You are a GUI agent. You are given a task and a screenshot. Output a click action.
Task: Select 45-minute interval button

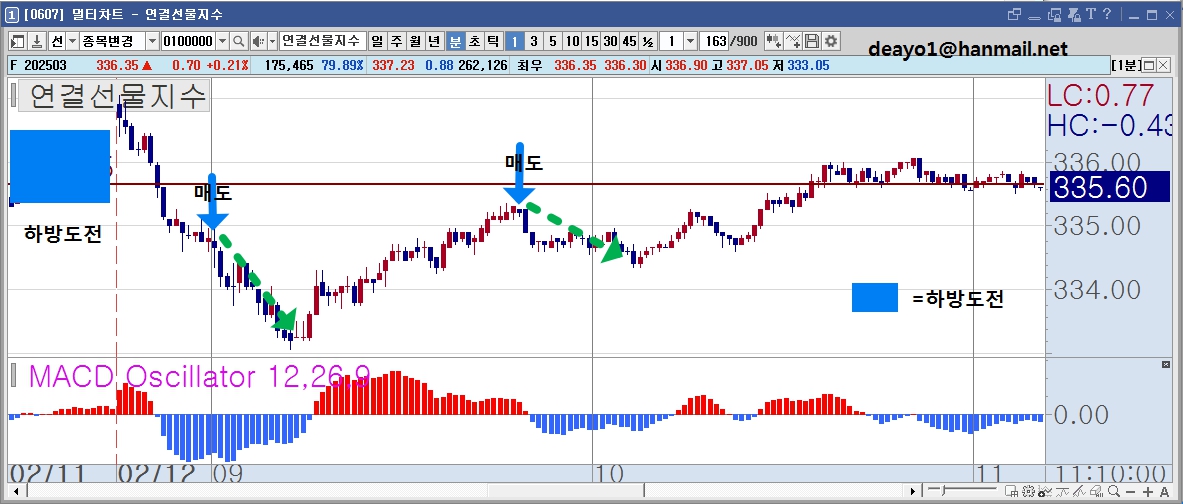[629, 40]
